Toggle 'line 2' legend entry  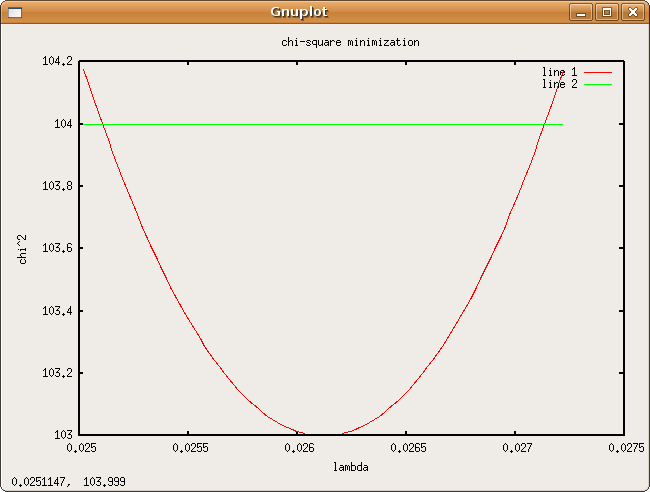[559, 85]
